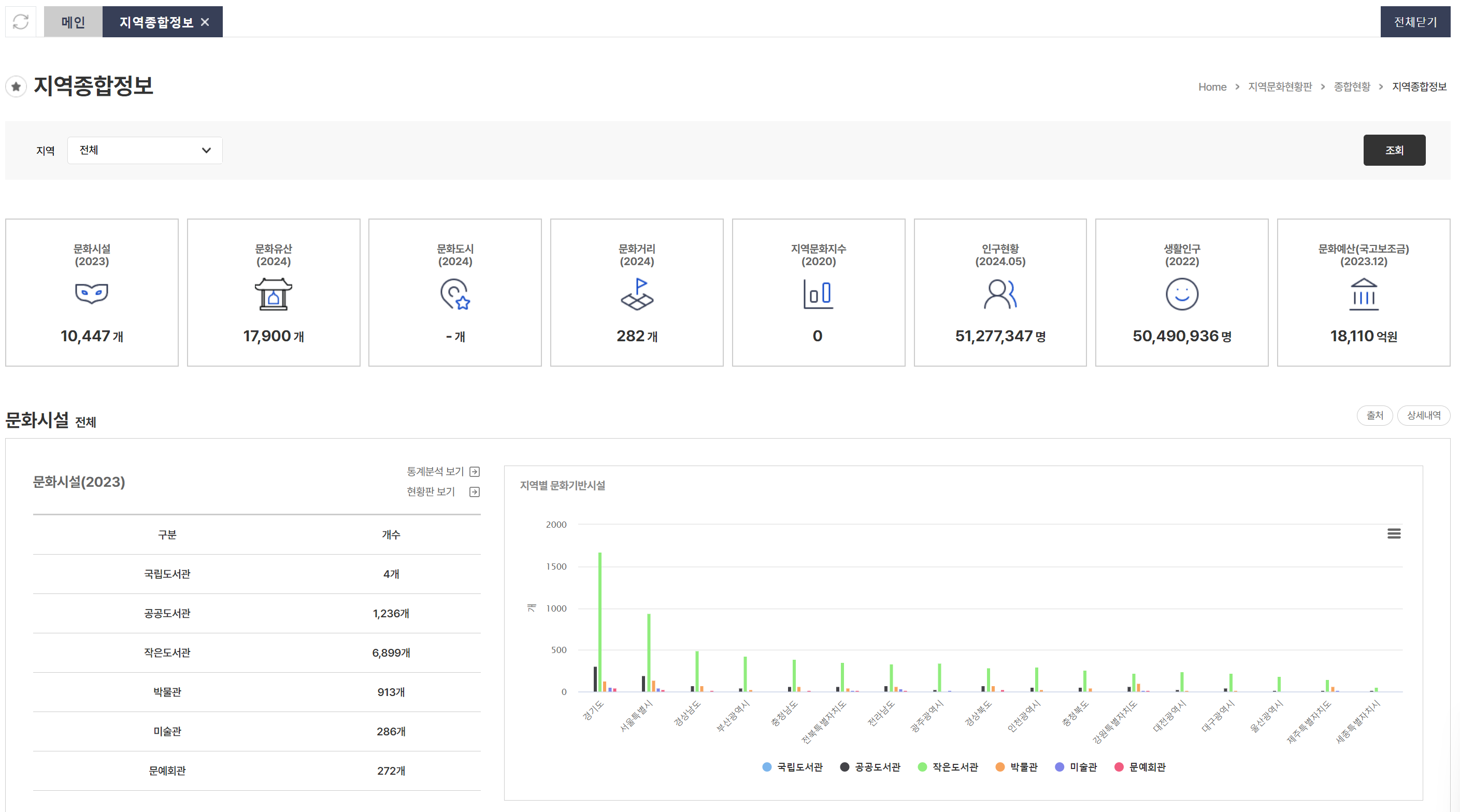1460x812 pixels.
Task: Select the 10,447 개 culture facility value
Action: click(x=92, y=336)
